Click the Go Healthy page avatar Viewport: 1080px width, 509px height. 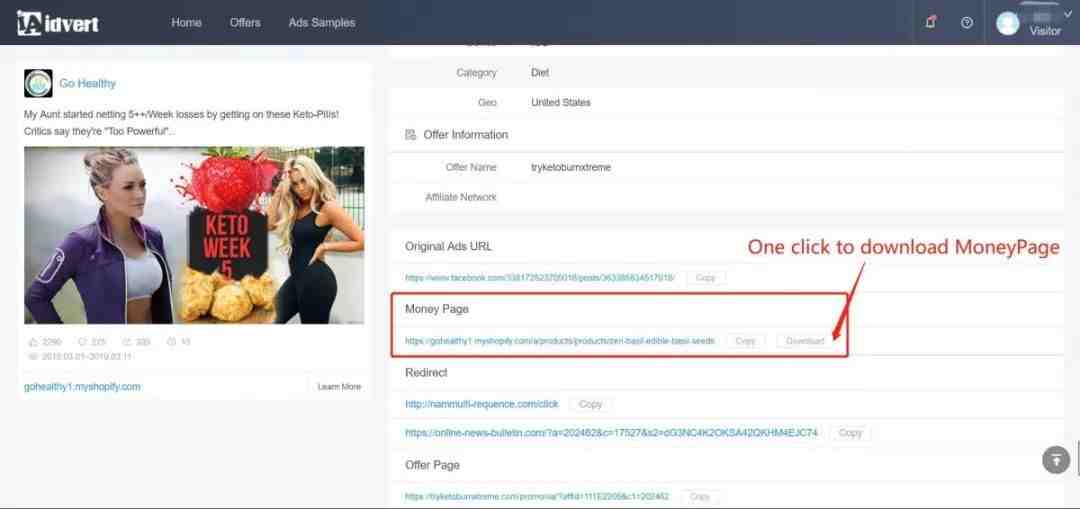tap(38, 83)
